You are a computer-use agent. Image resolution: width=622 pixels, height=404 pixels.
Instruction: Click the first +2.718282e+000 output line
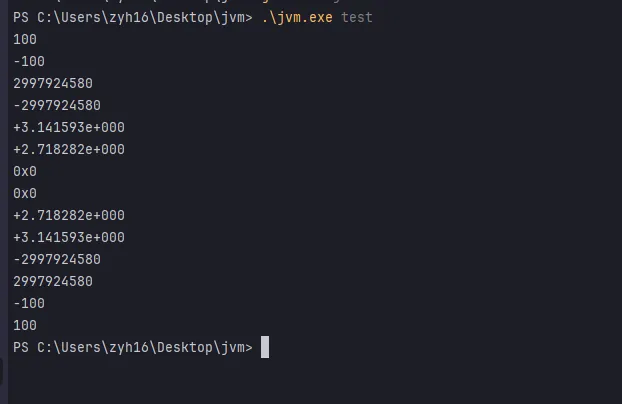[69, 149]
